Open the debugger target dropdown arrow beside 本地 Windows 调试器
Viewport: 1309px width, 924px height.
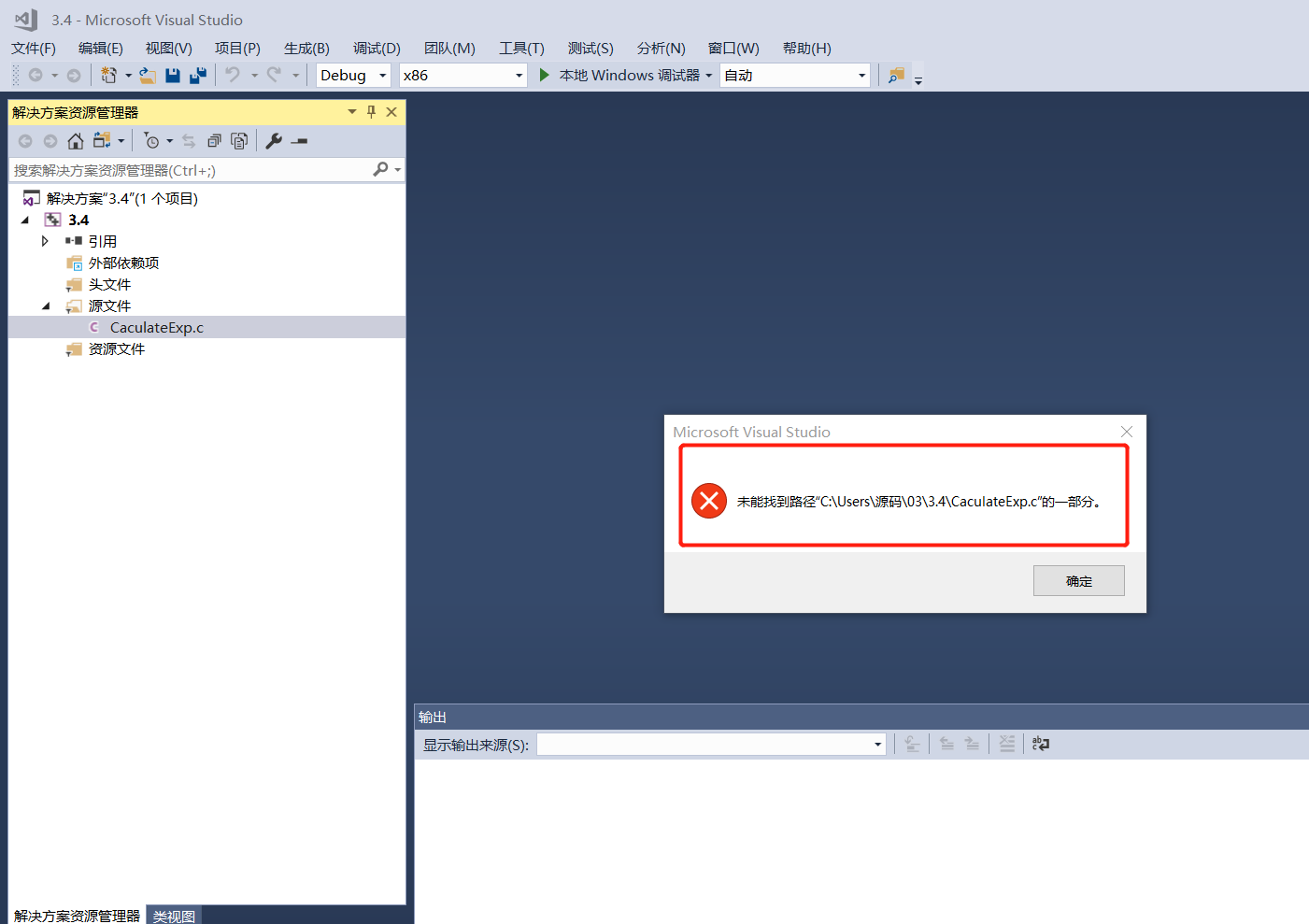point(708,76)
